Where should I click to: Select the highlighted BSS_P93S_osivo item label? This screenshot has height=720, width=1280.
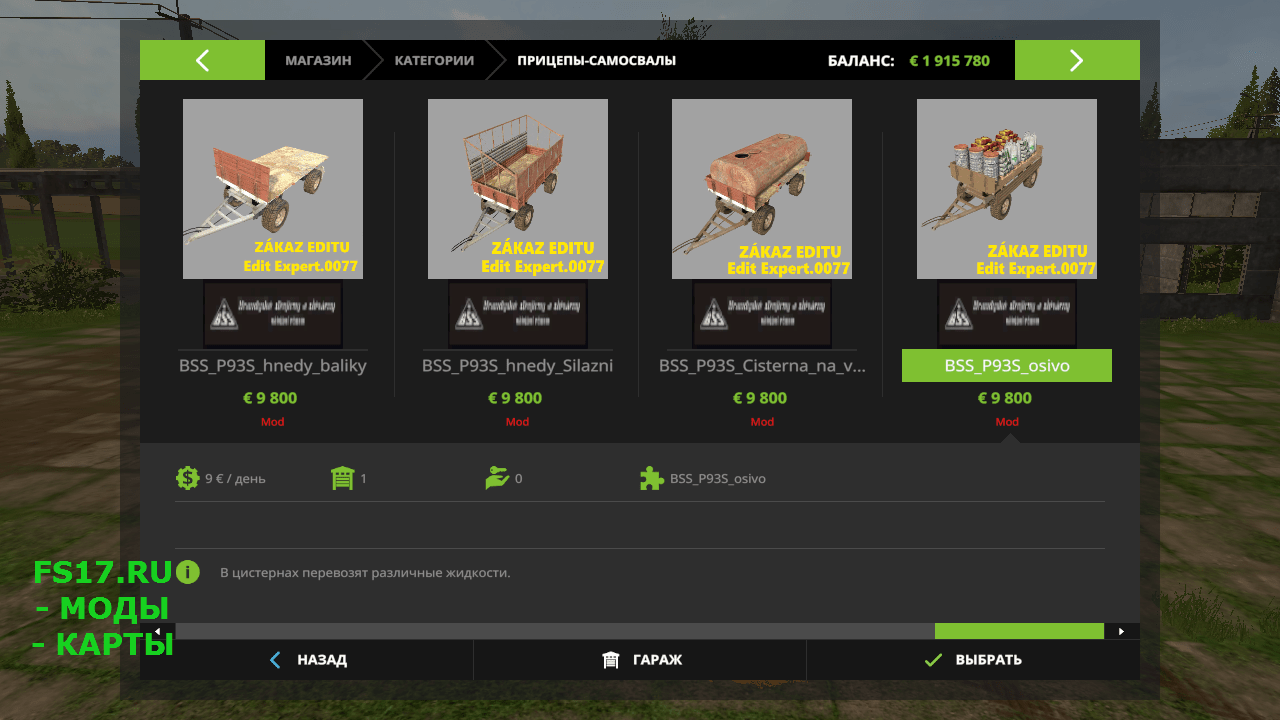point(1007,366)
